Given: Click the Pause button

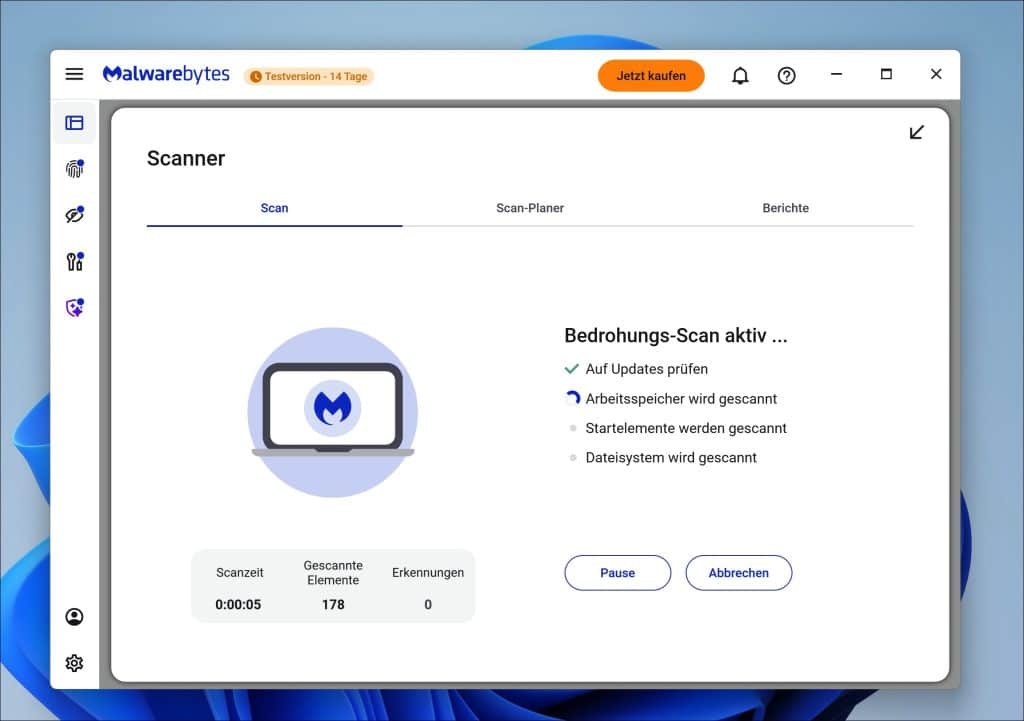Looking at the screenshot, I should coord(617,573).
